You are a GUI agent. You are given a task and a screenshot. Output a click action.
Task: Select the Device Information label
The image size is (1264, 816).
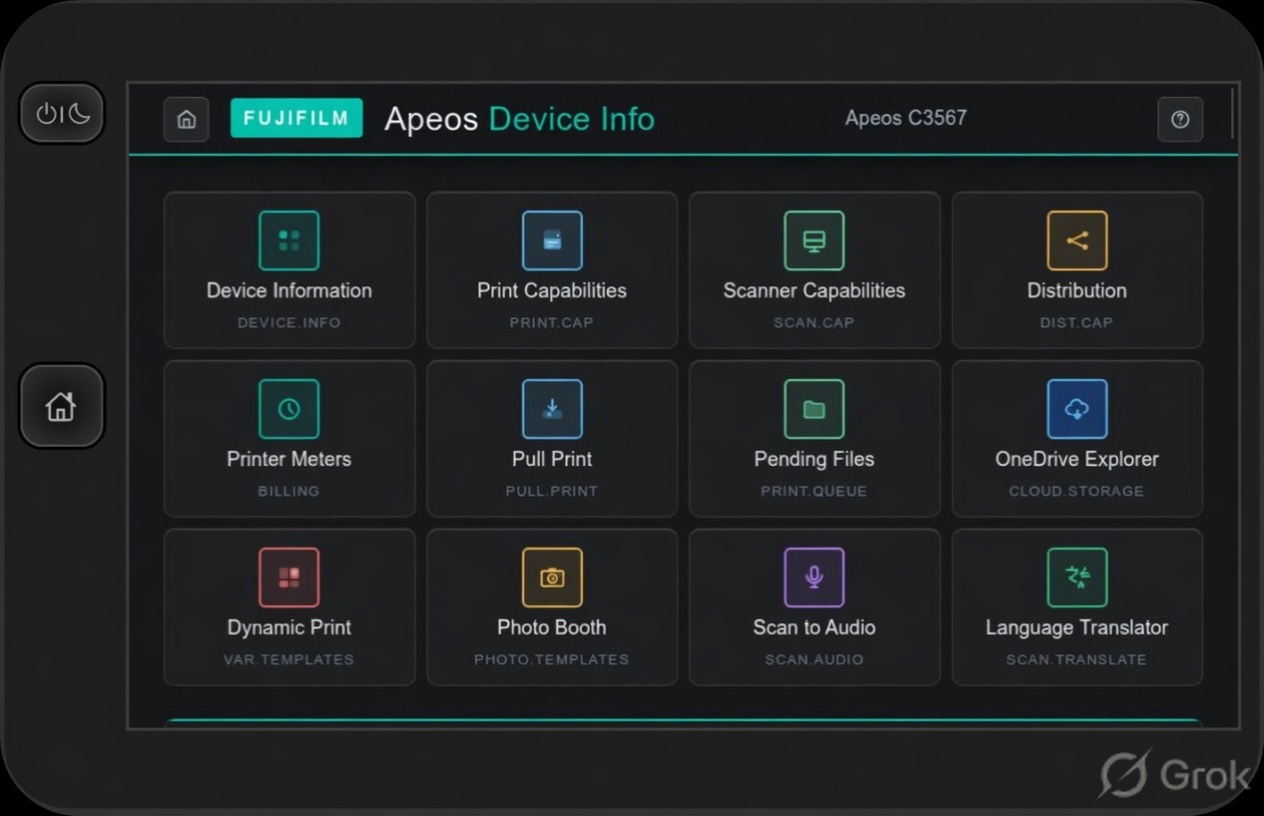pos(289,291)
